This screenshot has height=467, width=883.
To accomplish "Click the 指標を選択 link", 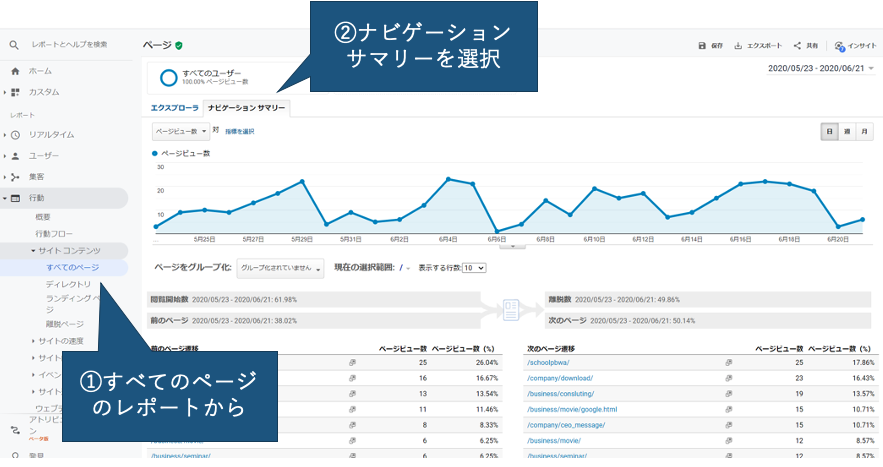I will (x=239, y=132).
